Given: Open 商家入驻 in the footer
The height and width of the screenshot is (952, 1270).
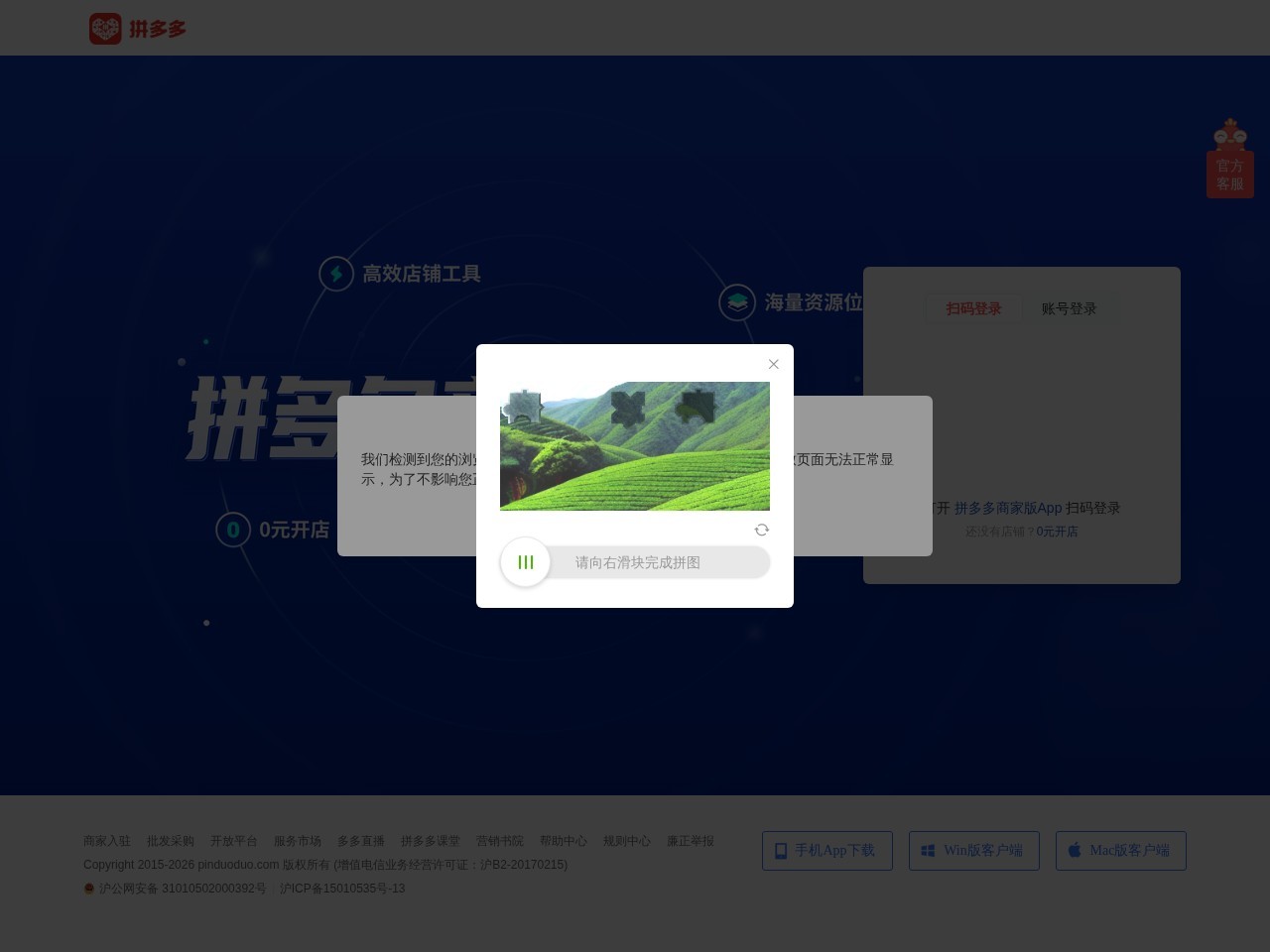Looking at the screenshot, I should click(x=107, y=841).
